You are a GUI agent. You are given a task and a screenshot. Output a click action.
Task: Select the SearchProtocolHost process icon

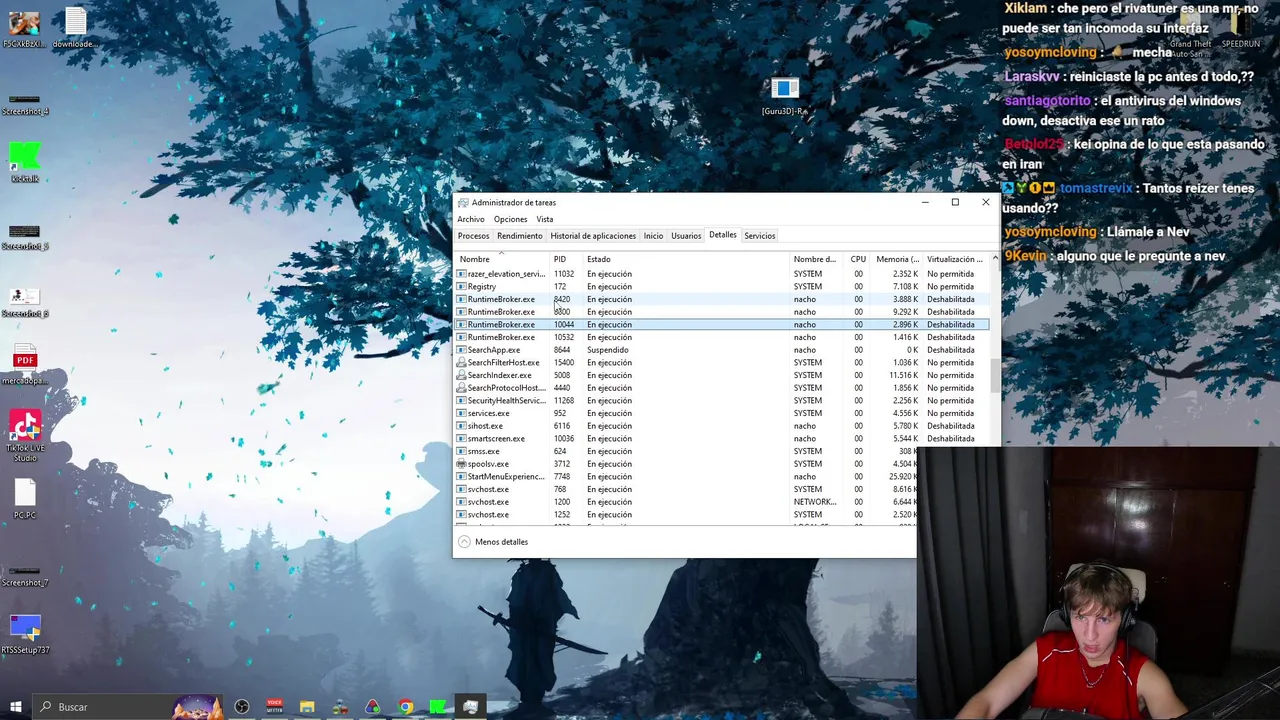461,388
